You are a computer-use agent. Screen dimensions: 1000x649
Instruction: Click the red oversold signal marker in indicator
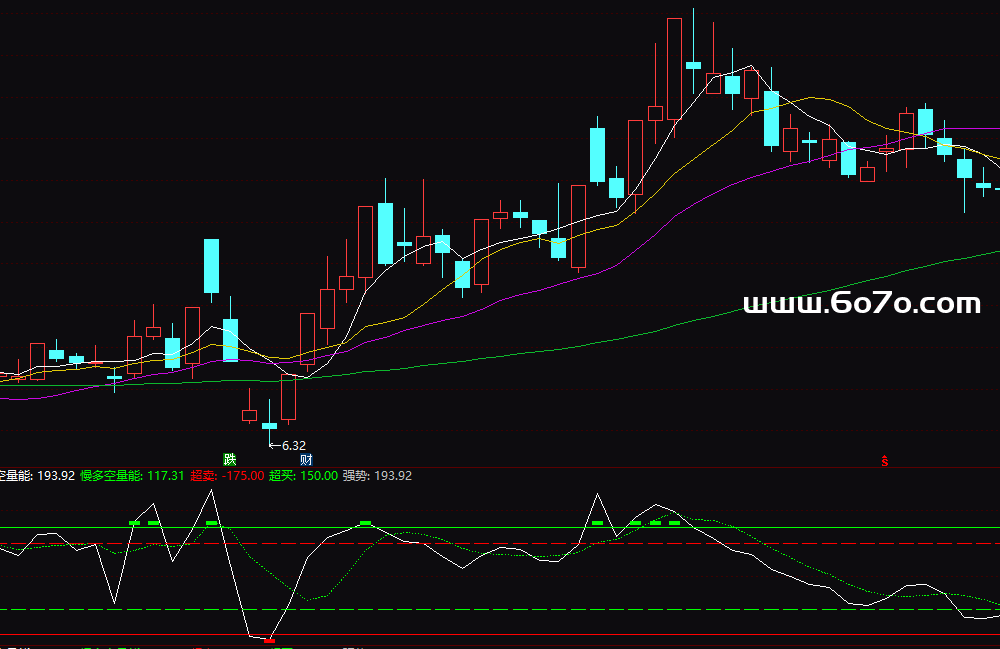pyautogui.click(x=270, y=639)
